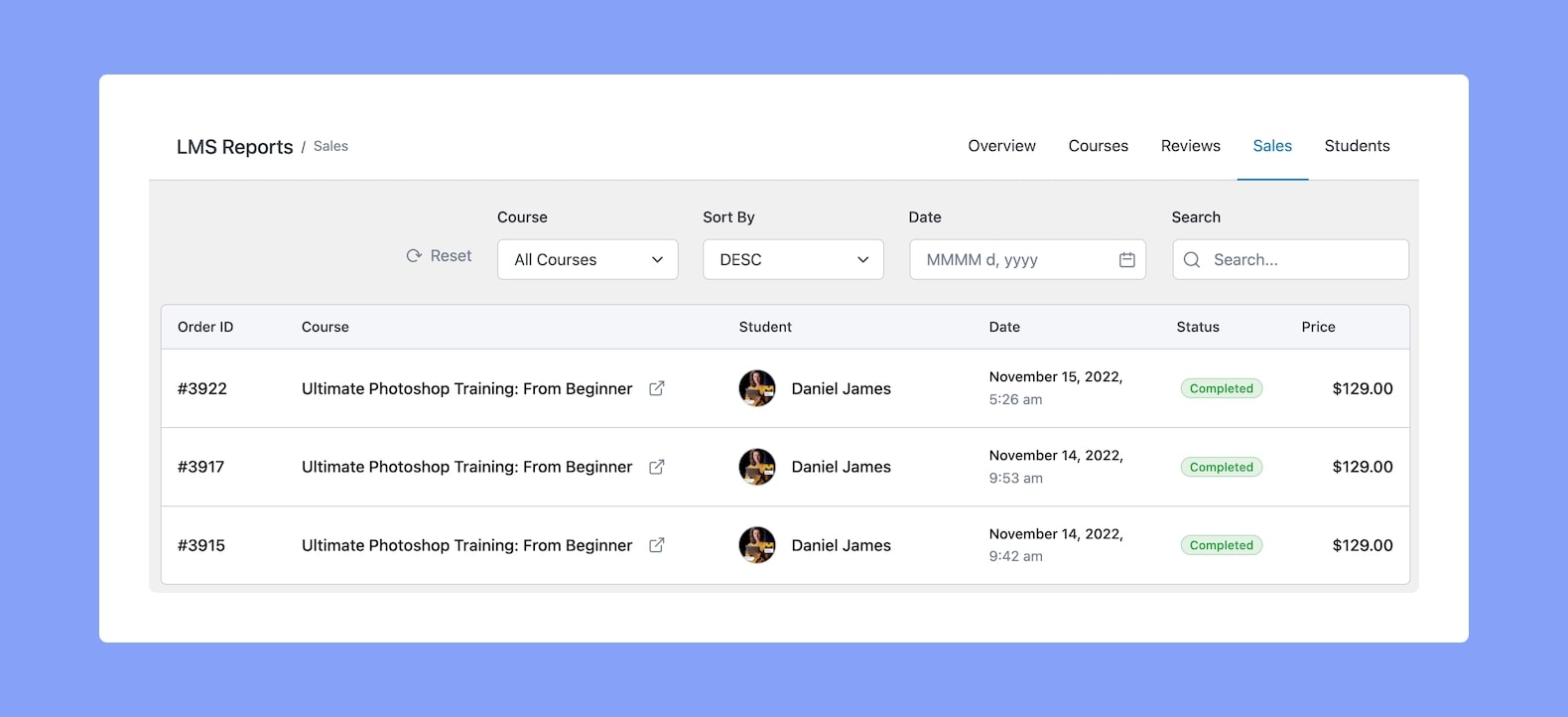Image resolution: width=1568 pixels, height=717 pixels.
Task: Click the Completed badge for order #3915
Action: [x=1222, y=545]
